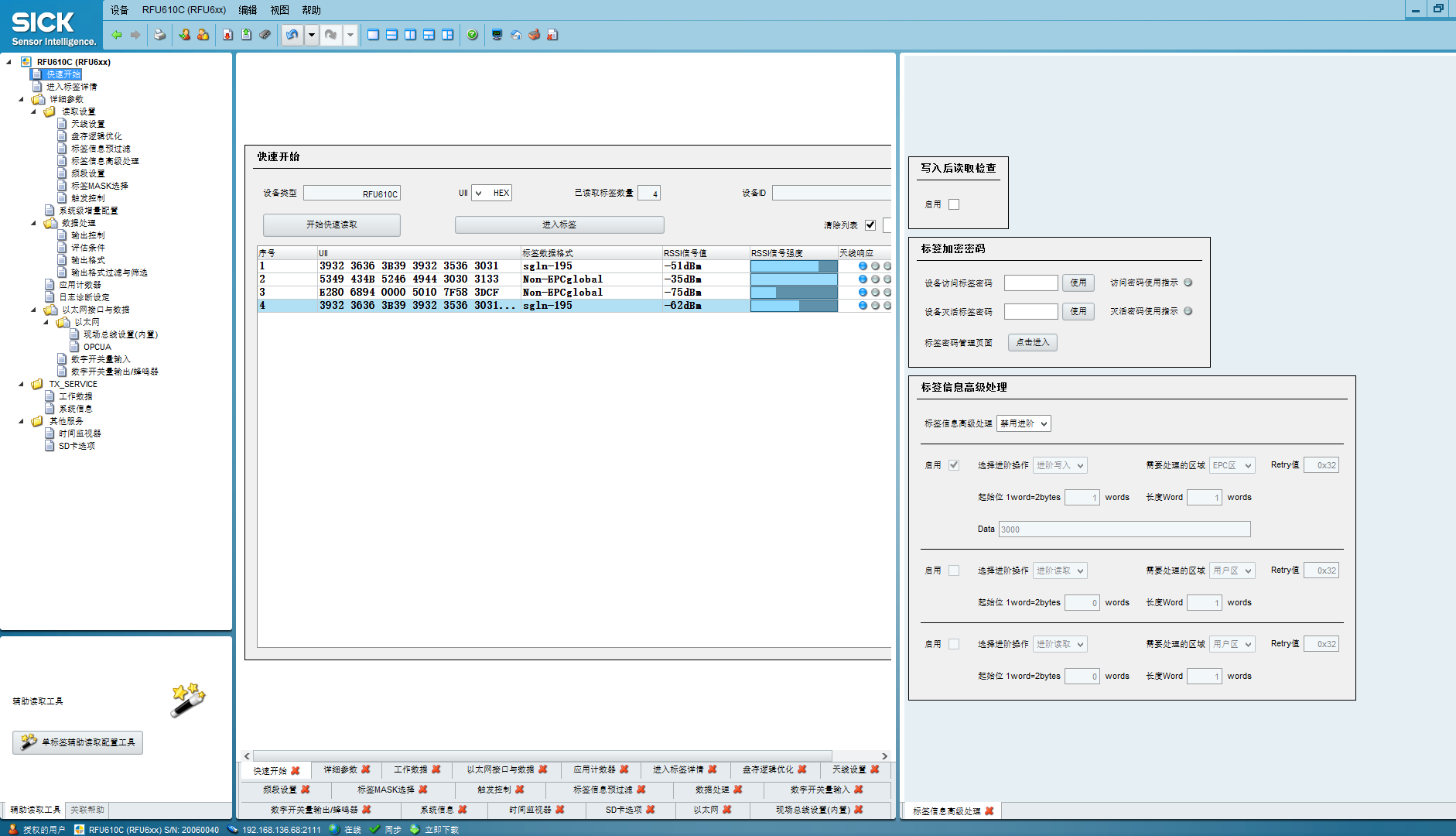Collapse the TX_SERVICE tree node
This screenshot has width=1456, height=836.
point(21,384)
